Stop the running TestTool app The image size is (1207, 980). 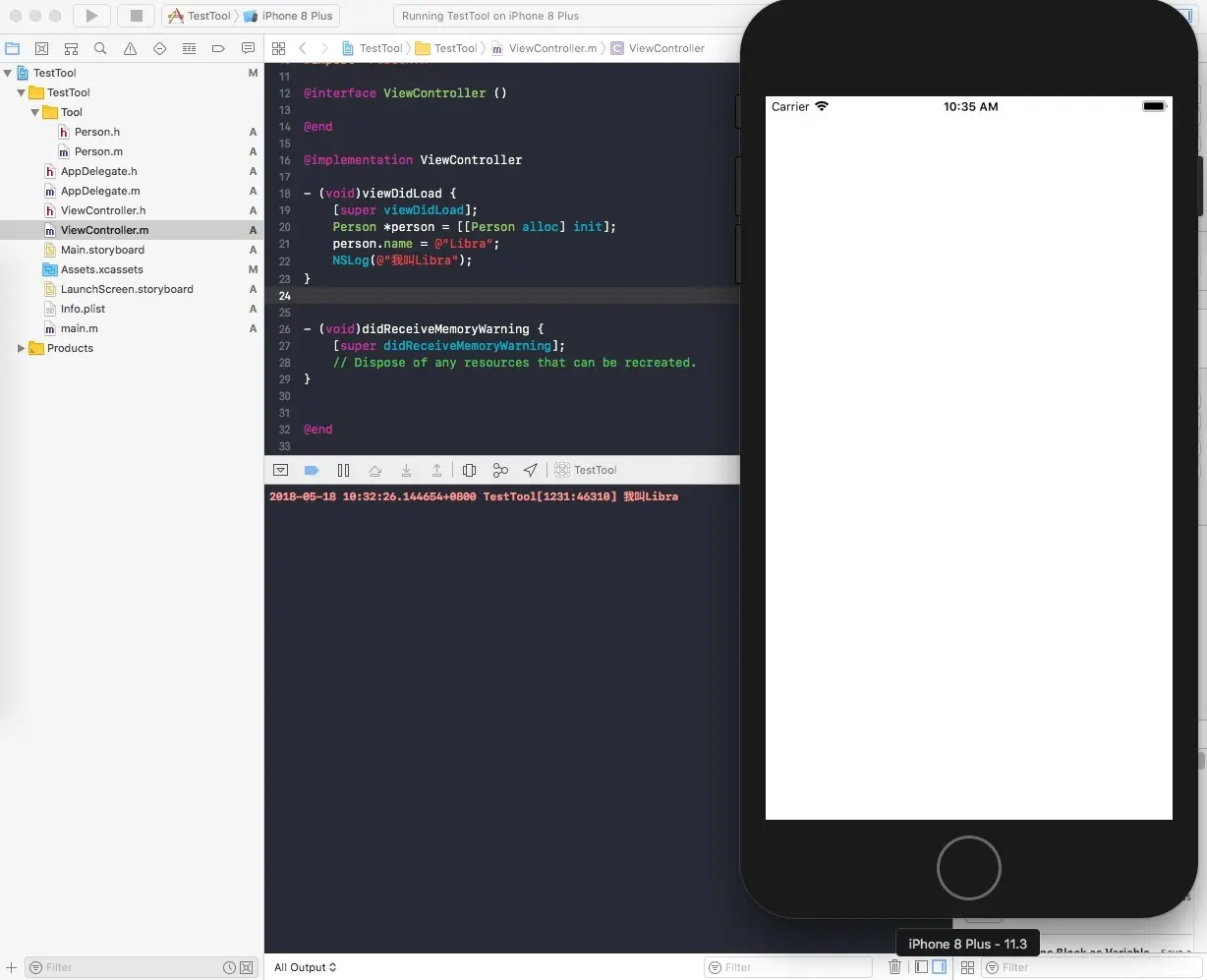[x=137, y=16]
